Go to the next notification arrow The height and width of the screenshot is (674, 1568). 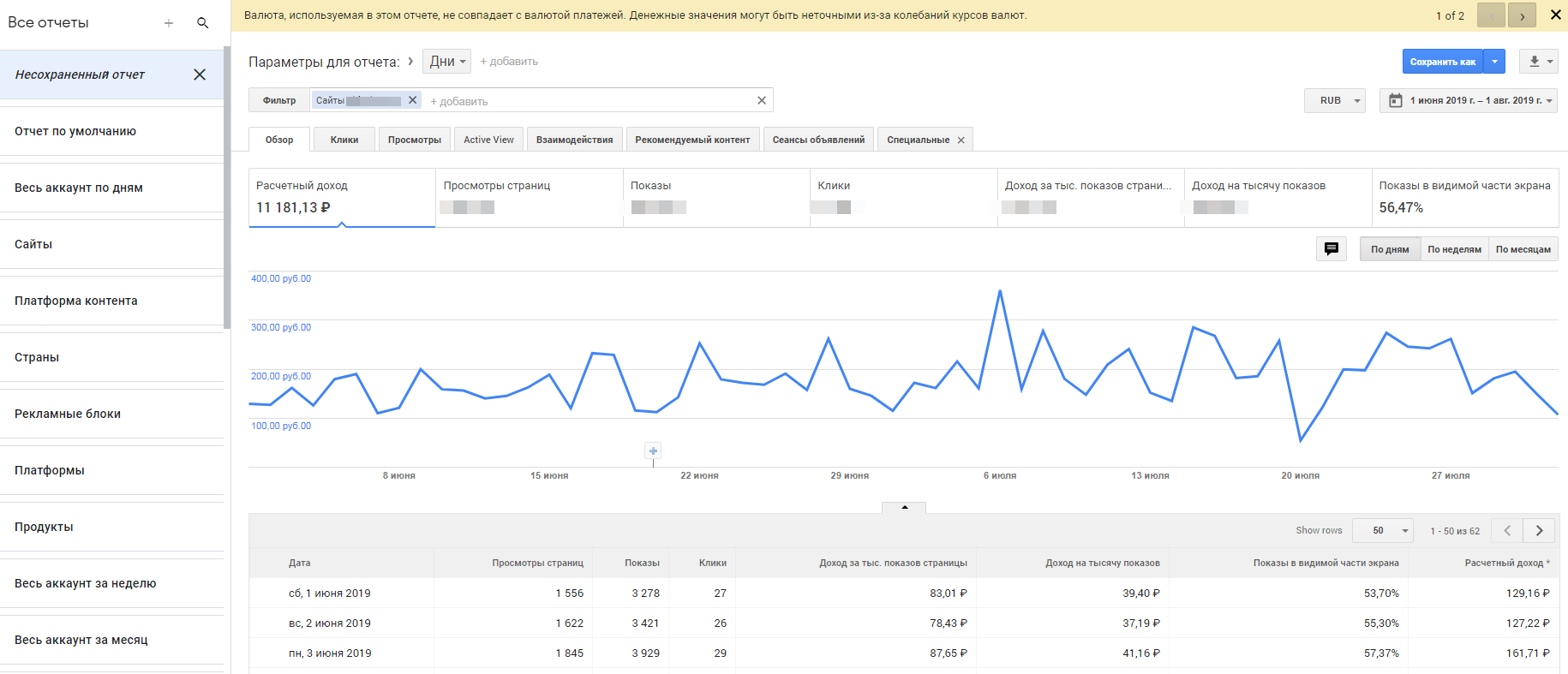click(x=1522, y=15)
